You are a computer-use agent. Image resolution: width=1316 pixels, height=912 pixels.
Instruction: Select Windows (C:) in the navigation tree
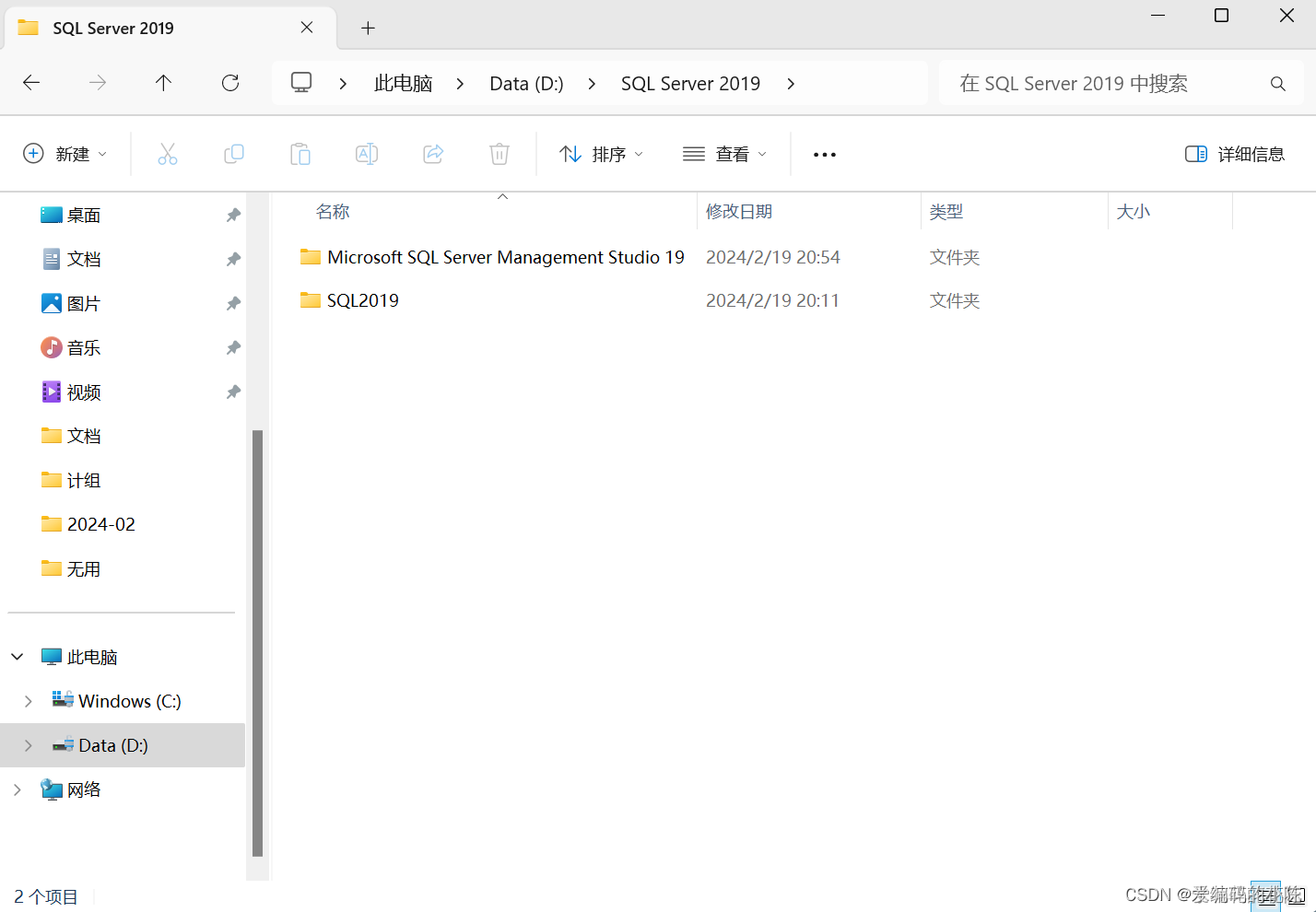click(130, 701)
